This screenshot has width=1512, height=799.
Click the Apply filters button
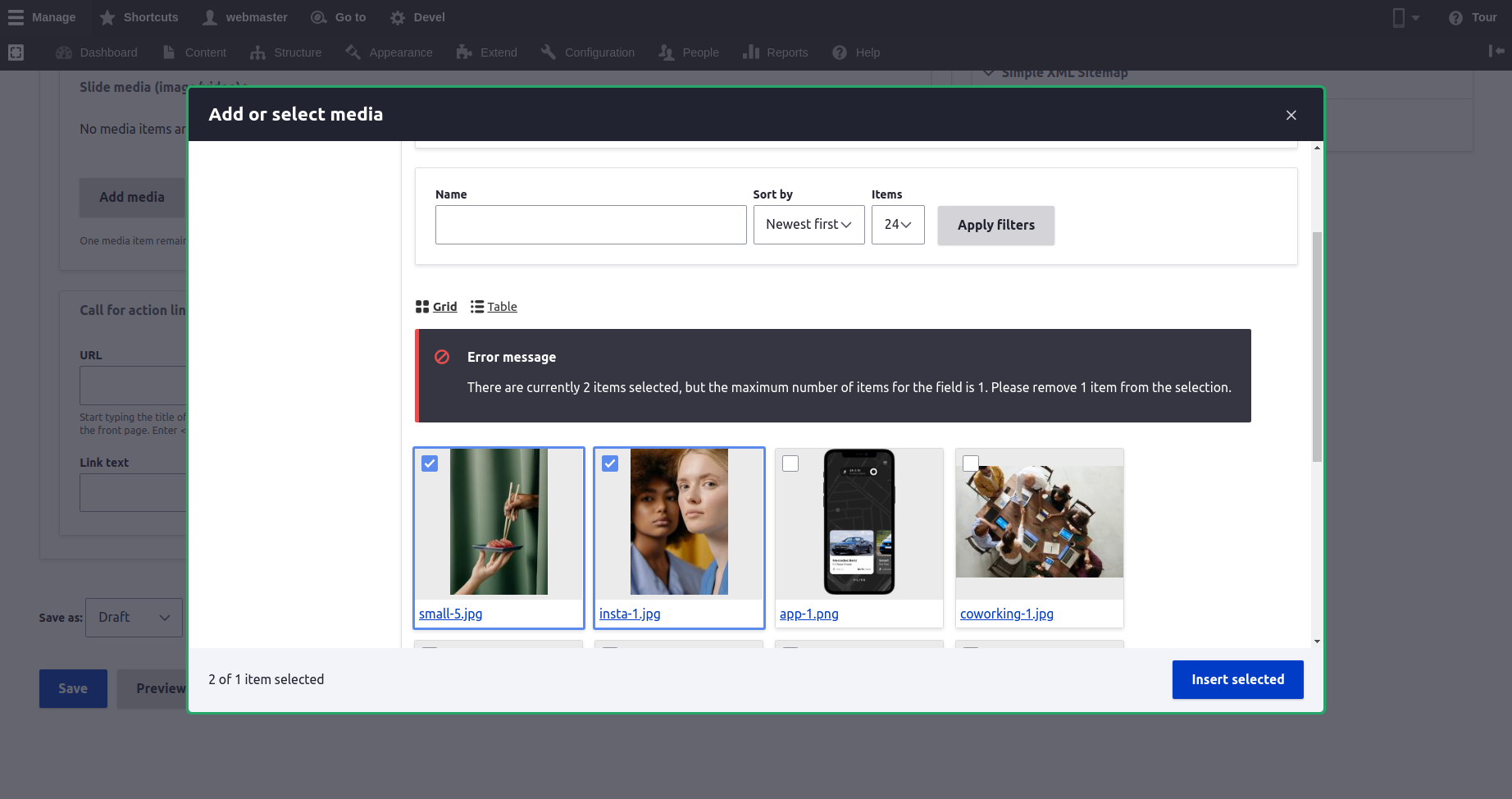pyautogui.click(x=995, y=226)
